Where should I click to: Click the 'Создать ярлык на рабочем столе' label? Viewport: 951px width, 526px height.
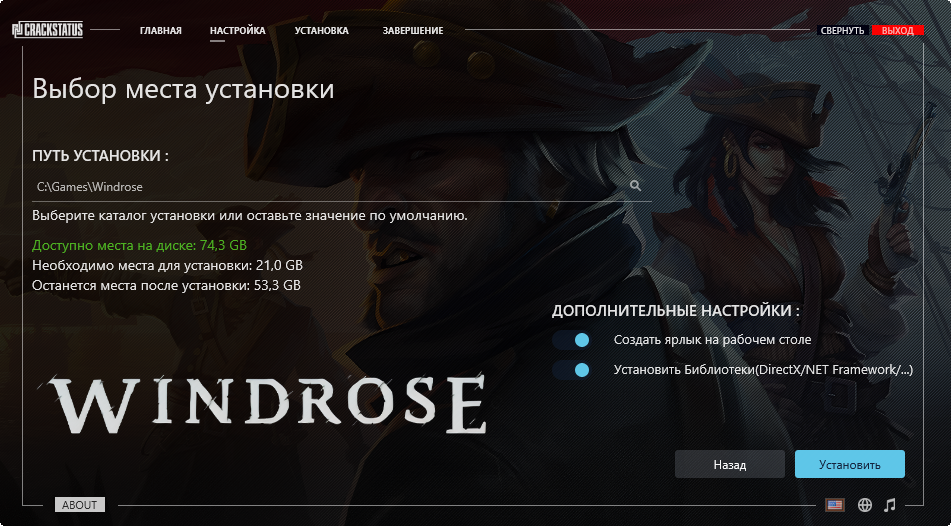[713, 340]
